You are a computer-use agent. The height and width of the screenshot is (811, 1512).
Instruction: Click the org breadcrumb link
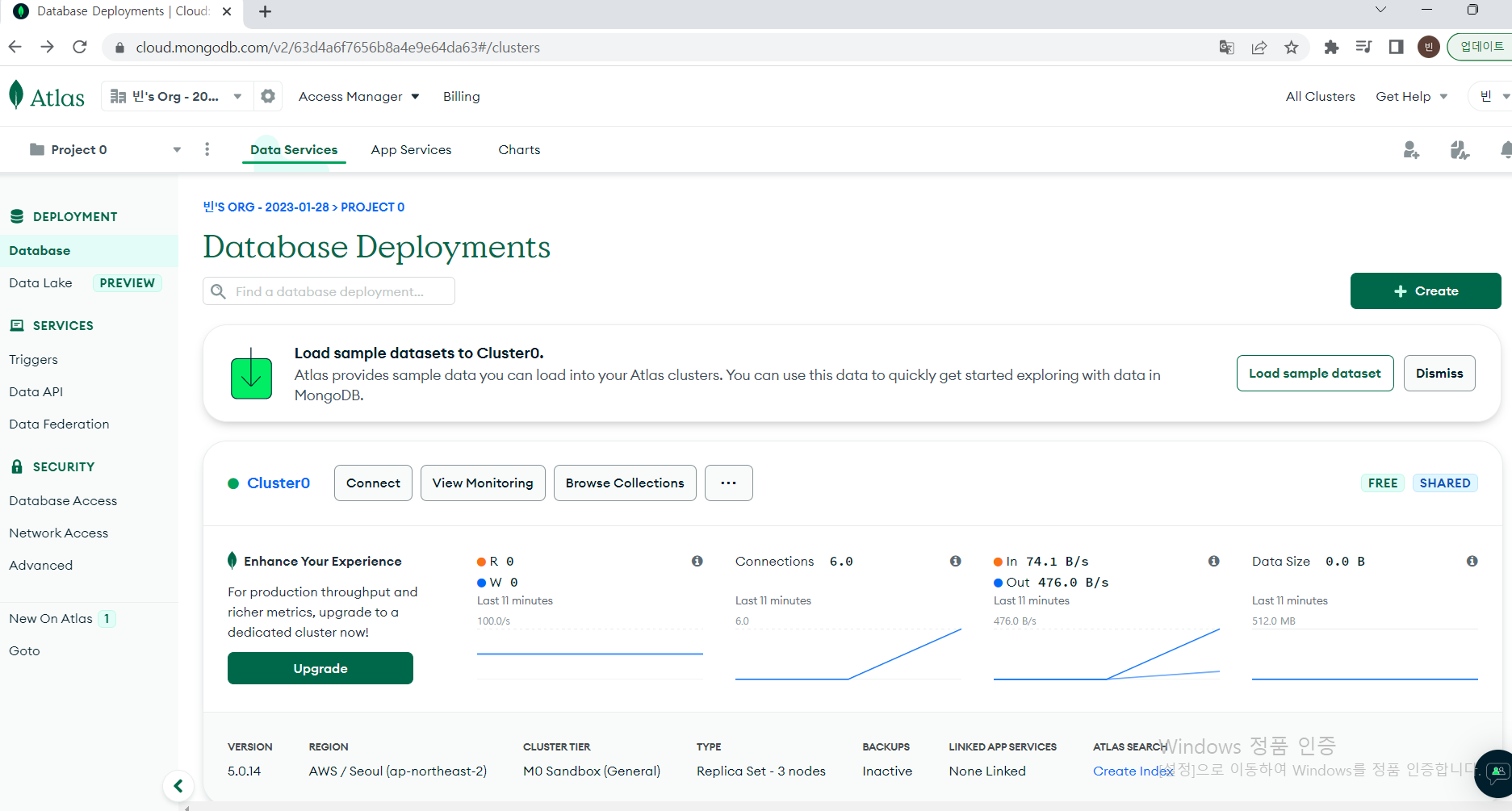[x=266, y=207]
